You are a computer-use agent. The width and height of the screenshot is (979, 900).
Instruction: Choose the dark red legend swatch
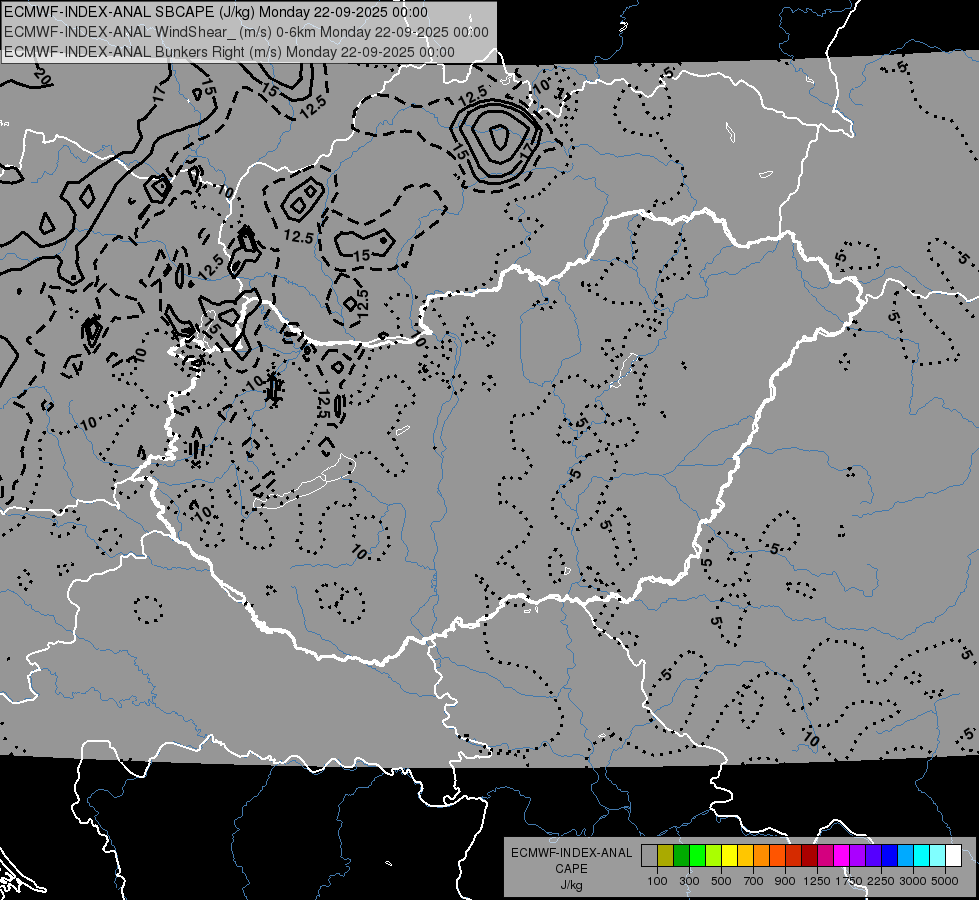[x=809, y=856]
